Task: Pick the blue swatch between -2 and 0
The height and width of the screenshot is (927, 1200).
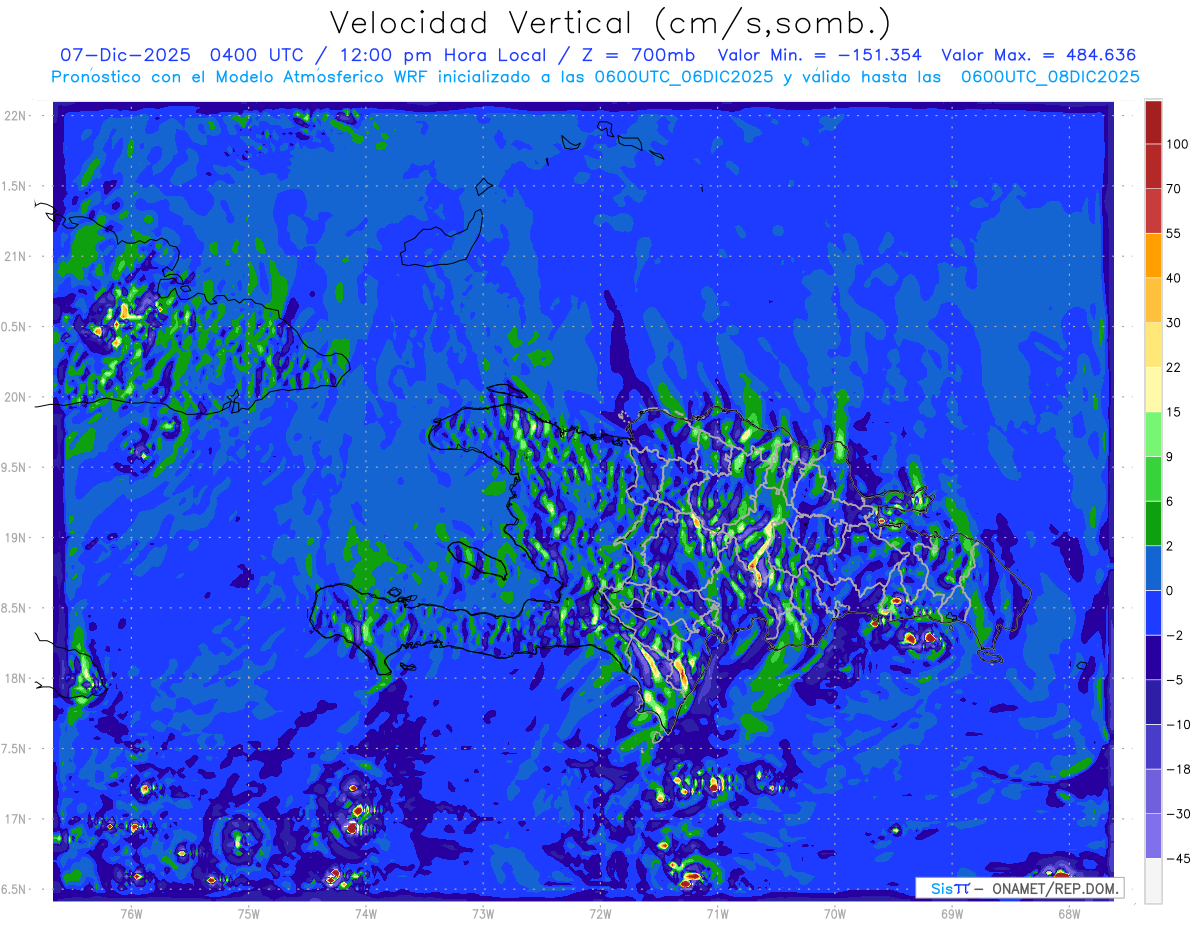Action: [x=1153, y=613]
